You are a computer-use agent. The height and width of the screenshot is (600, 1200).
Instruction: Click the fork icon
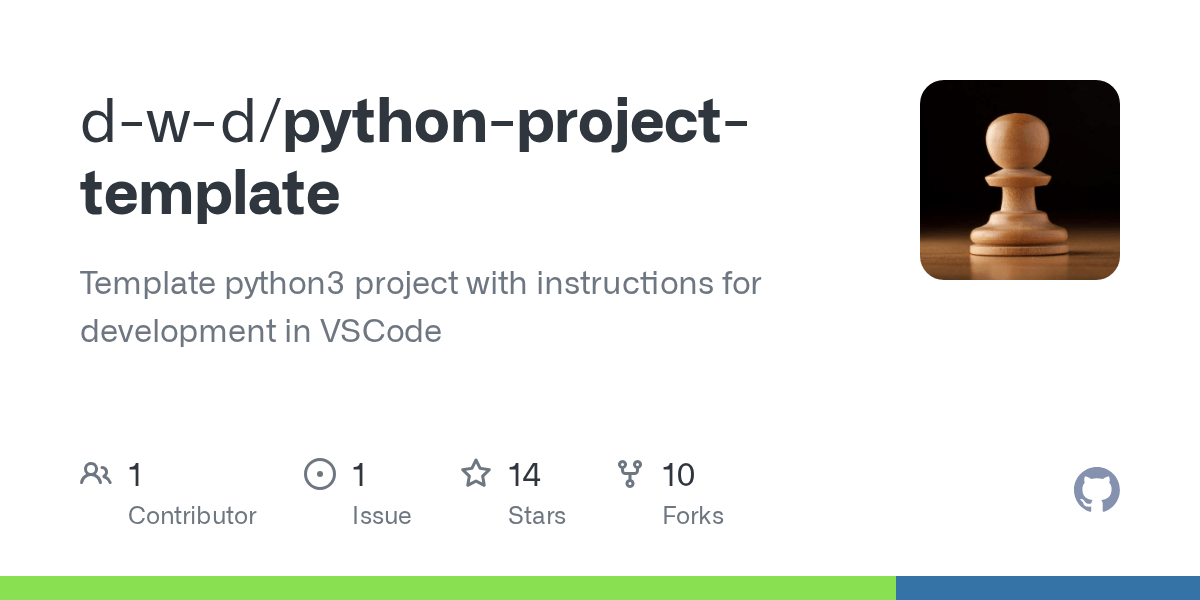[630, 474]
